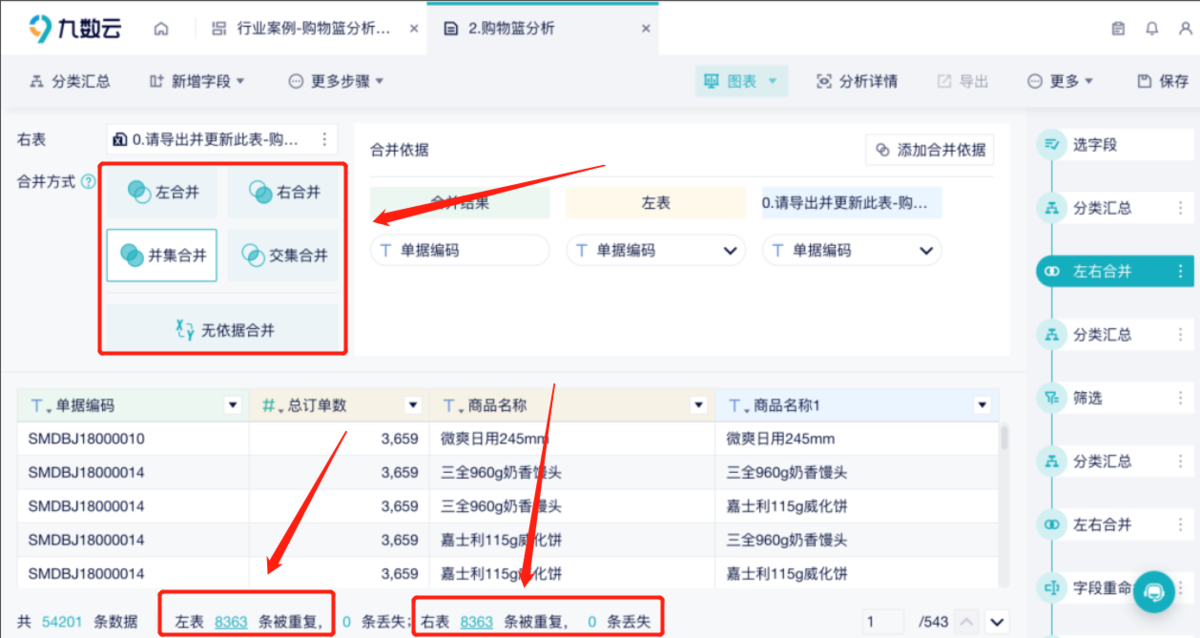Click the home icon in top bar
This screenshot has height=638, width=1200.
[x=161, y=29]
